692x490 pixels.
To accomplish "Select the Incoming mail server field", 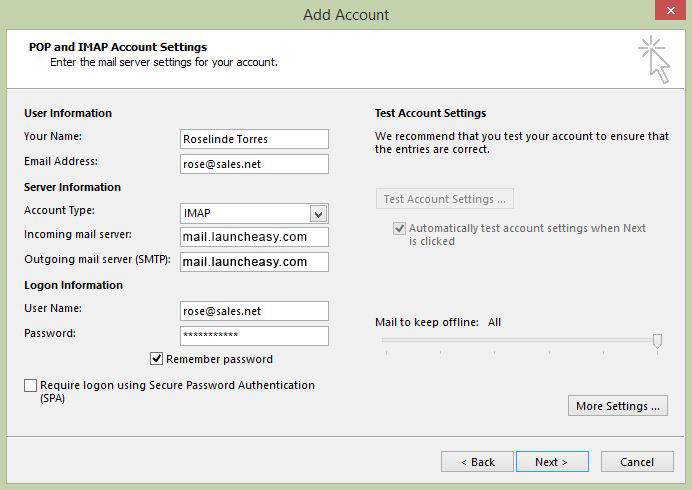I will pyautogui.click(x=254, y=237).
